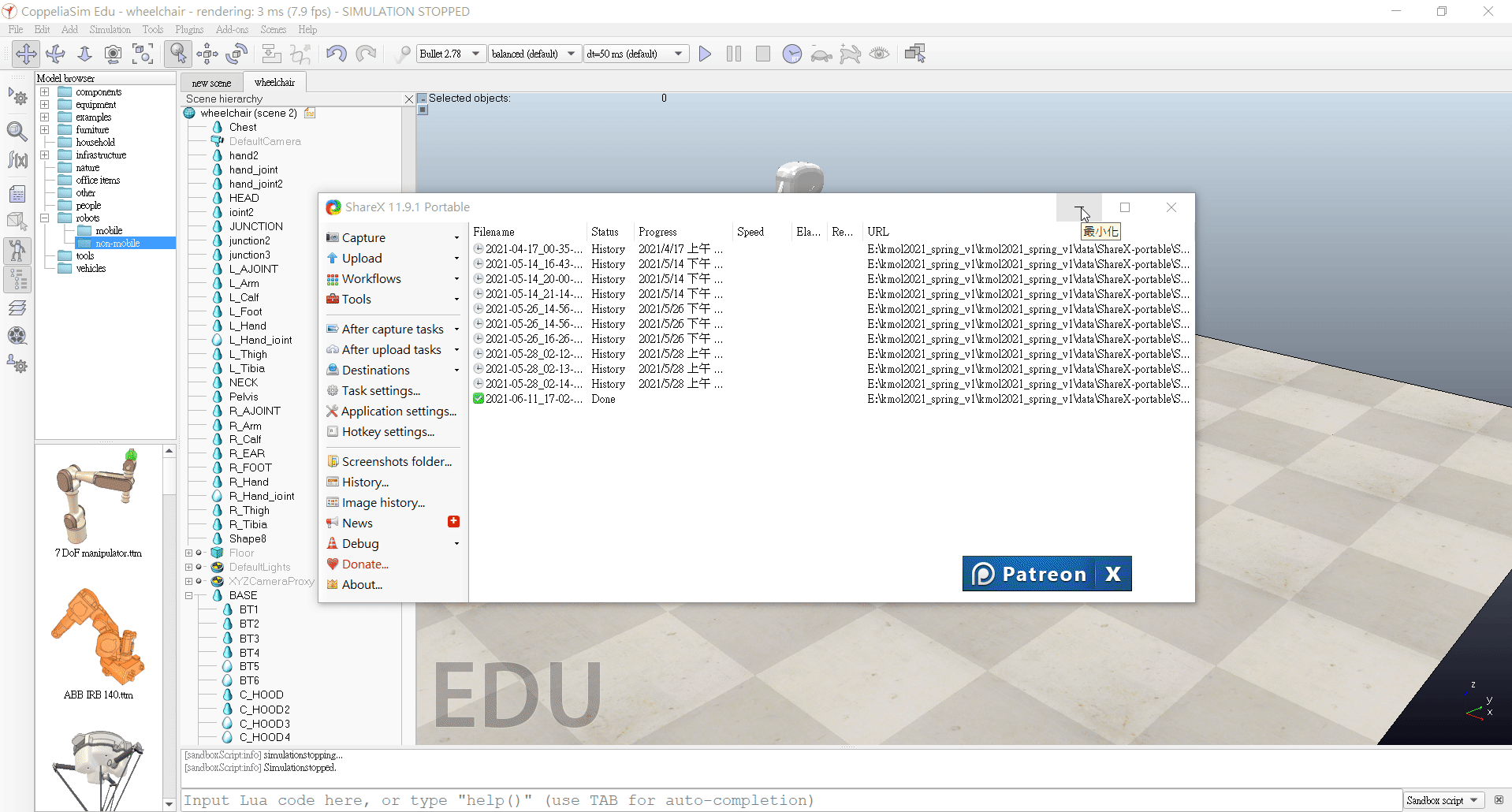Select the camera angle tool

(x=114, y=54)
